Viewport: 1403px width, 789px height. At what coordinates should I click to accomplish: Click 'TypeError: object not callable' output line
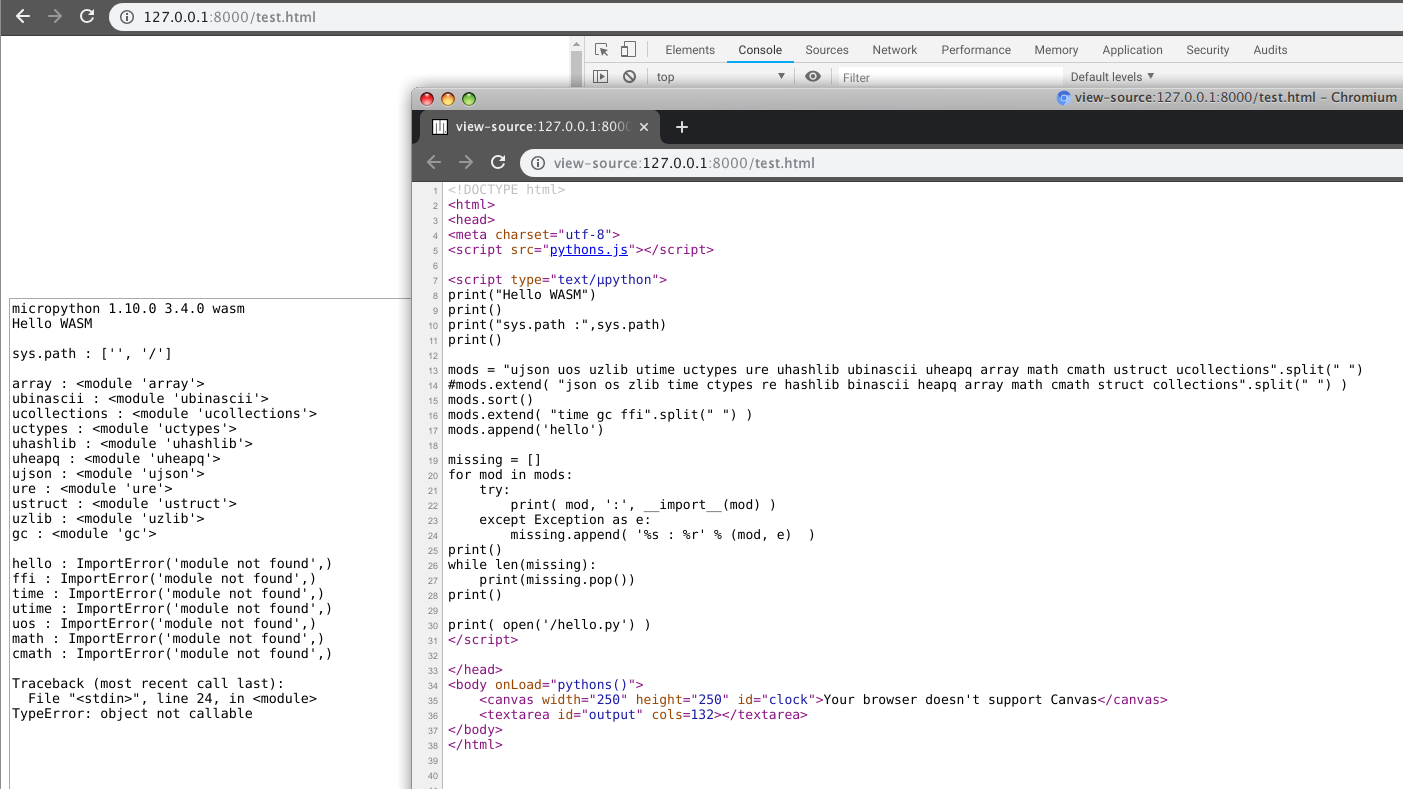click(132, 713)
